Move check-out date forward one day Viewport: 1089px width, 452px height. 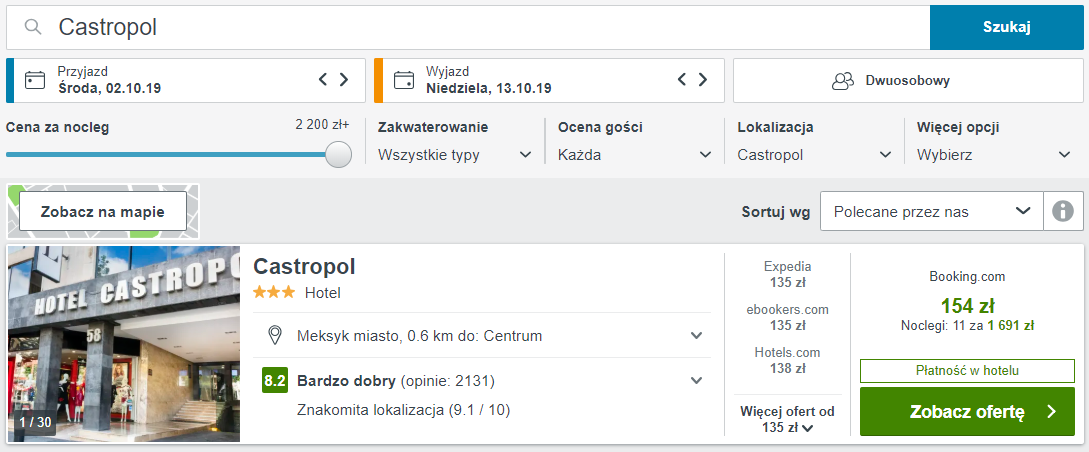(703, 79)
